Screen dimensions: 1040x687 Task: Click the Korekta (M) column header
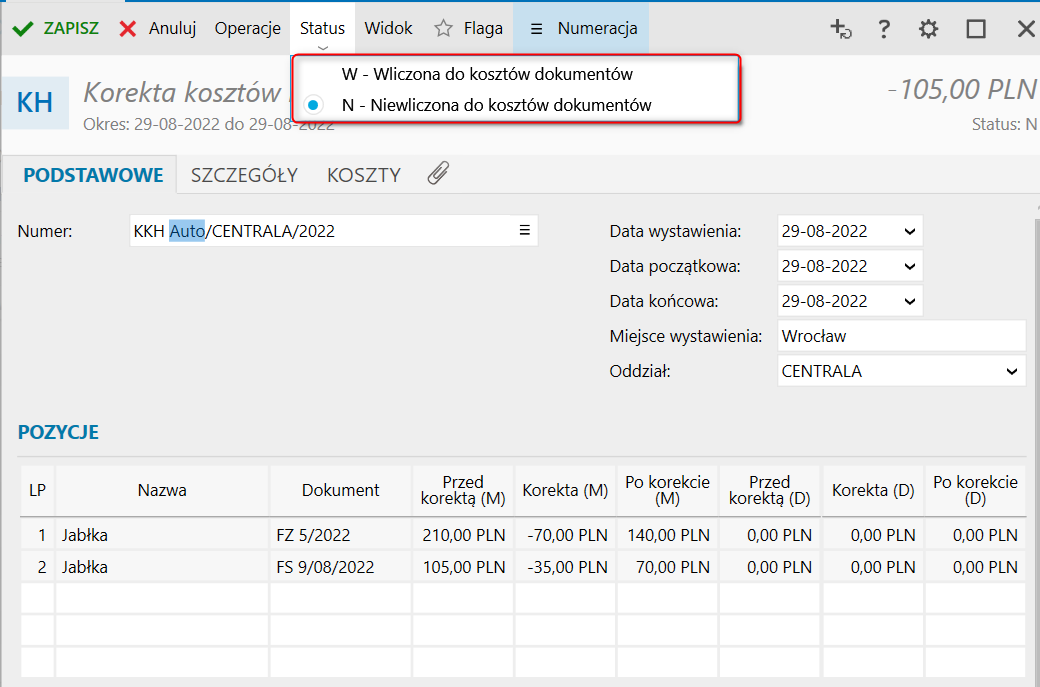pos(565,490)
